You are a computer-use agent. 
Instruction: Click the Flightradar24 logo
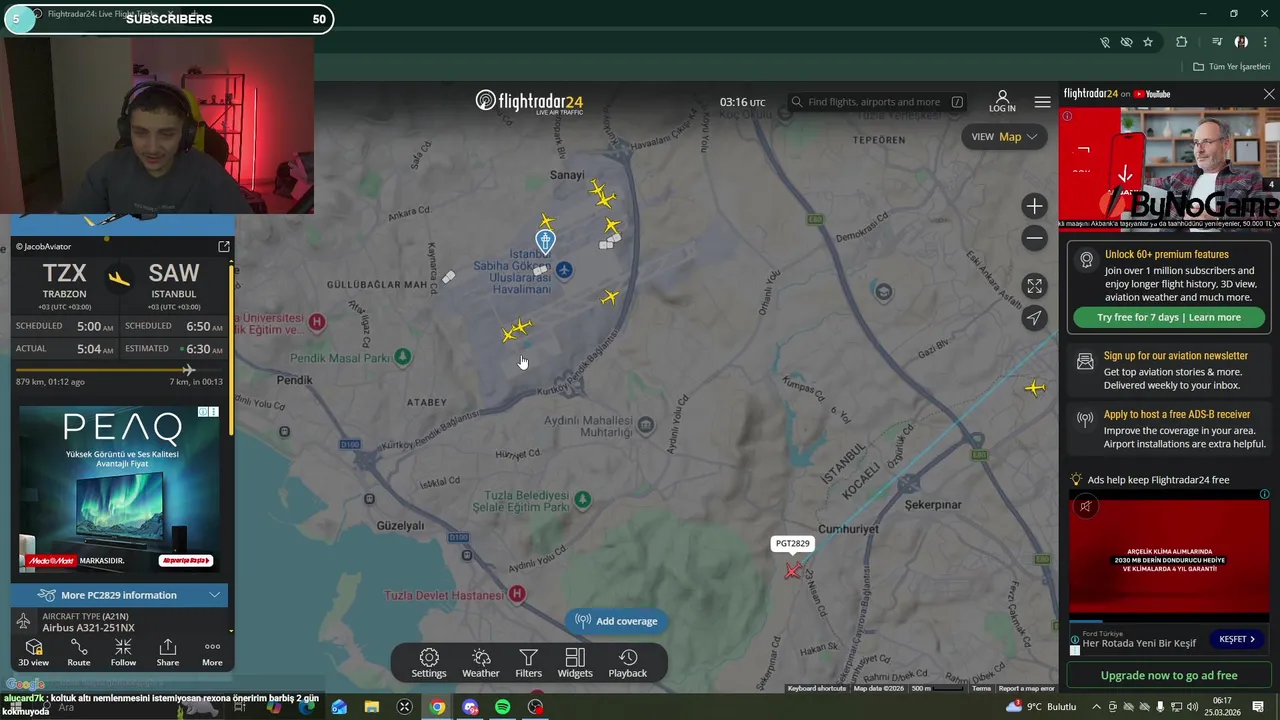pyautogui.click(x=529, y=102)
